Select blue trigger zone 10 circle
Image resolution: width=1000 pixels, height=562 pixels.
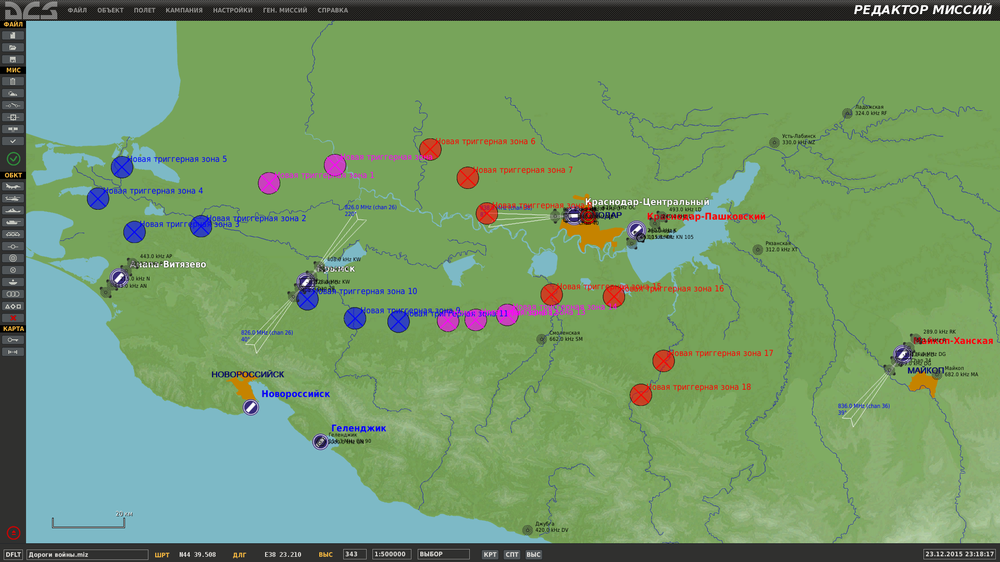[x=307, y=299]
